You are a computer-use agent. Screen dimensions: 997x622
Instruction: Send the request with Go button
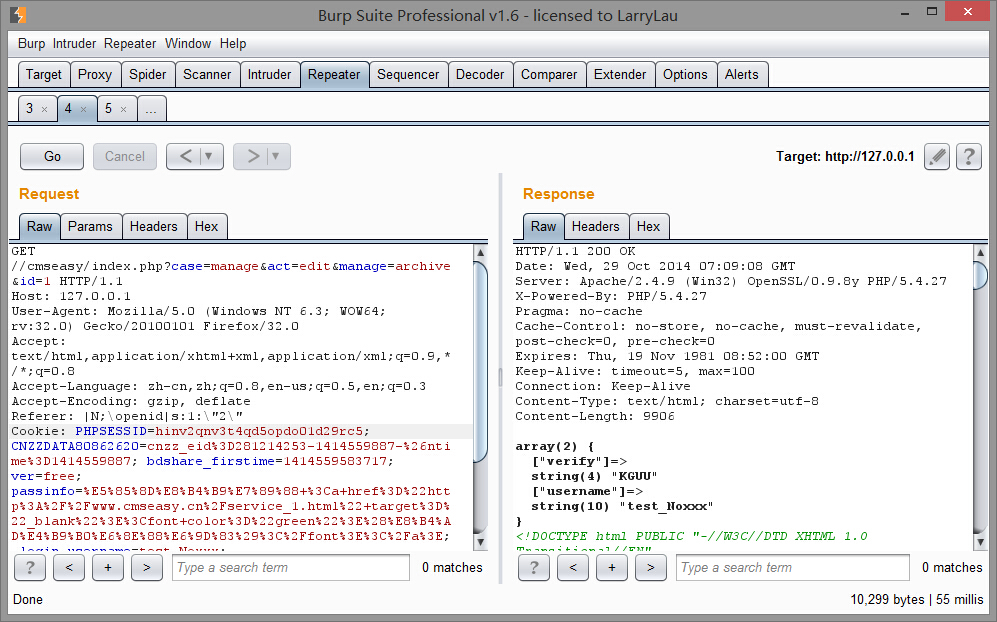coord(52,156)
